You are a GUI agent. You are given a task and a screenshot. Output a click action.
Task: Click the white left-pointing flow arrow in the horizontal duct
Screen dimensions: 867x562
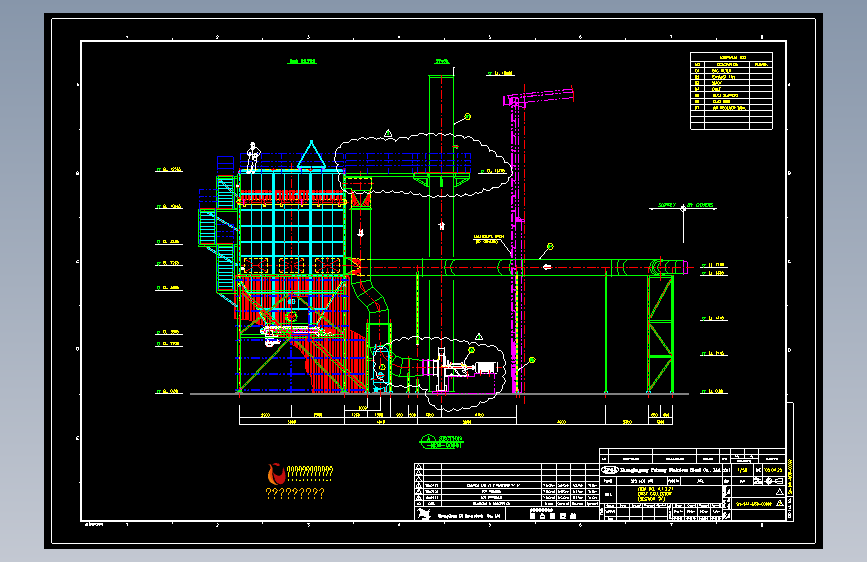pos(547,267)
